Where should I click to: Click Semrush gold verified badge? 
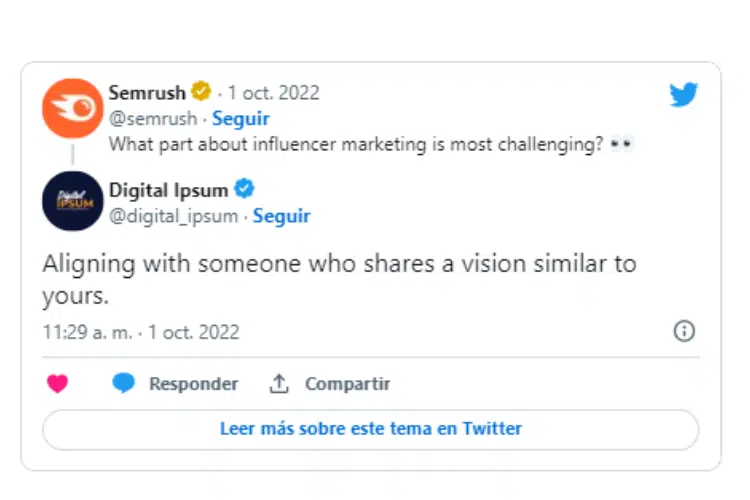point(201,91)
